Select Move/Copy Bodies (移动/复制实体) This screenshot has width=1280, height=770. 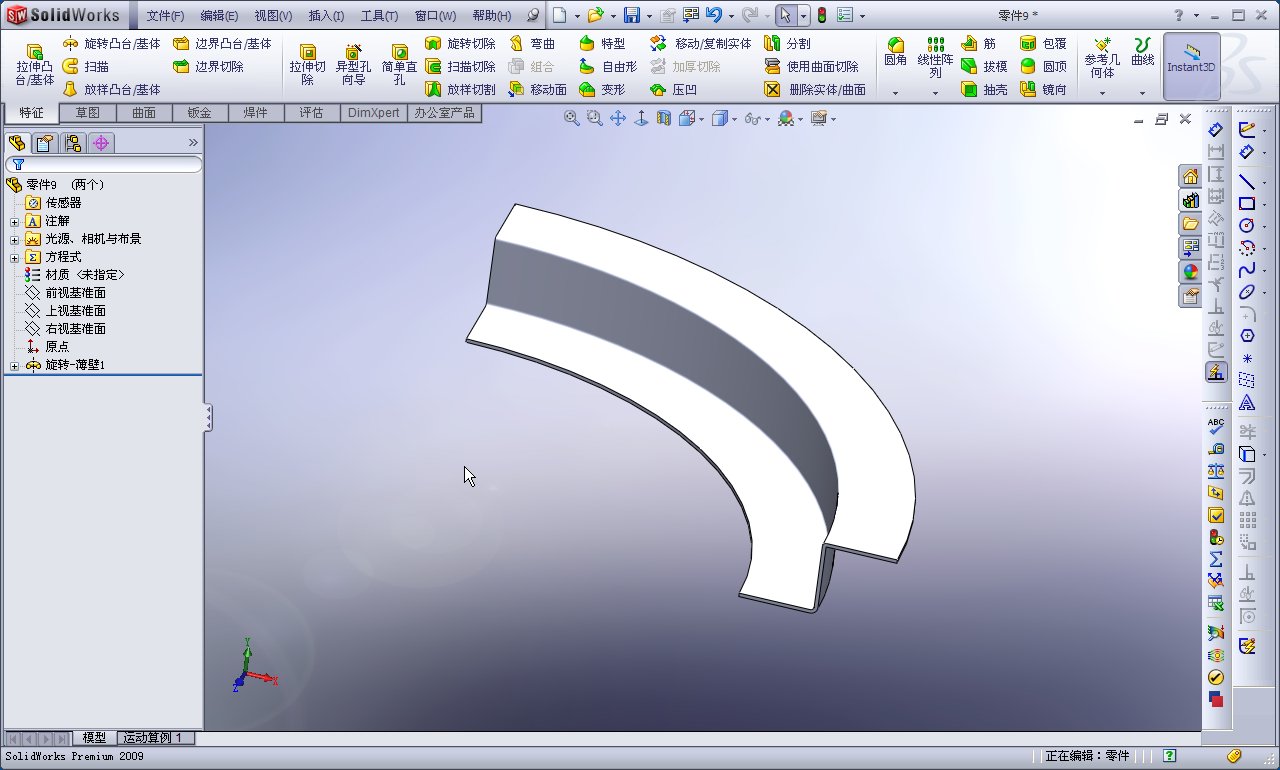700,44
